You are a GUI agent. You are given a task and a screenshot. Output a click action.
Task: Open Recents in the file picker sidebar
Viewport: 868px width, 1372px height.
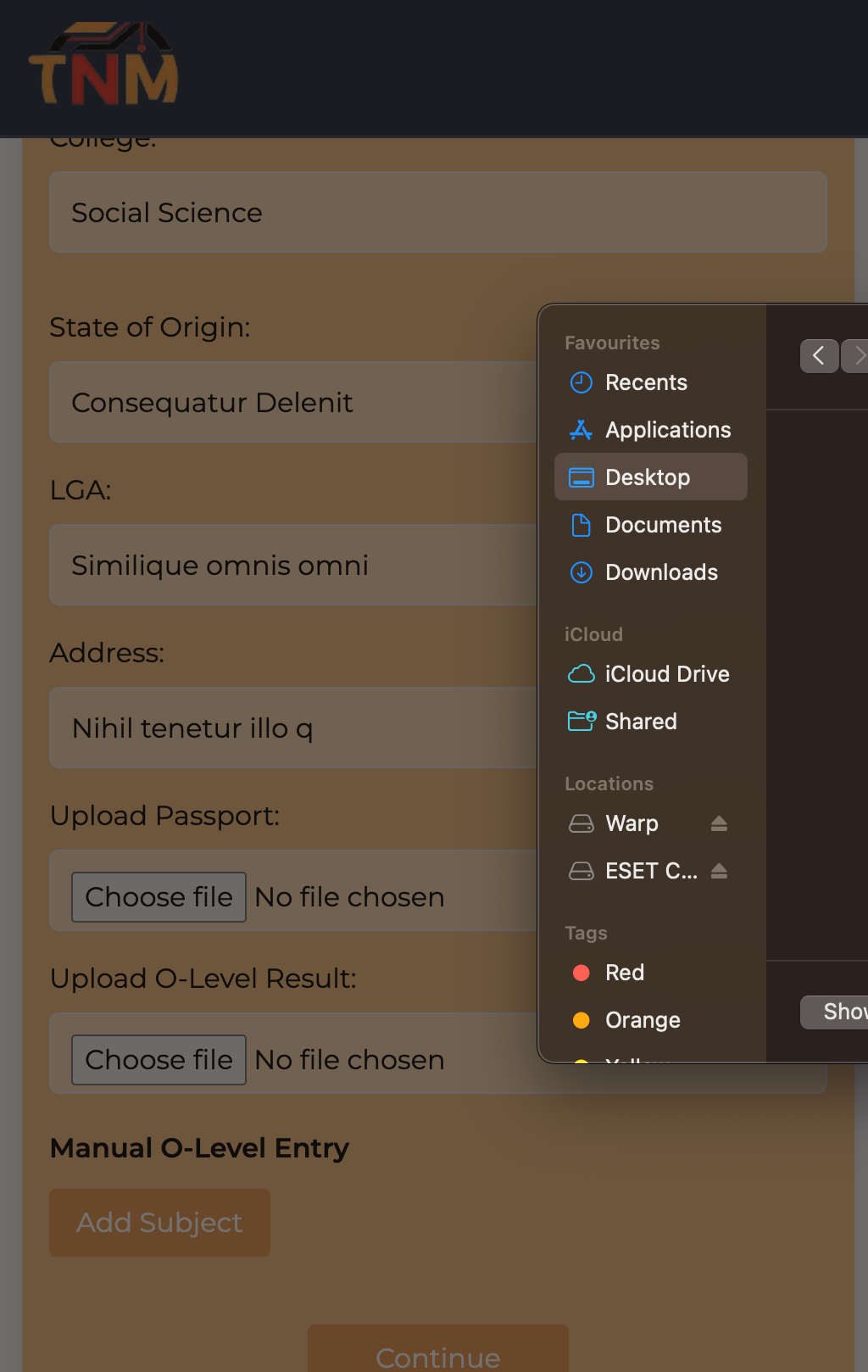(x=645, y=382)
